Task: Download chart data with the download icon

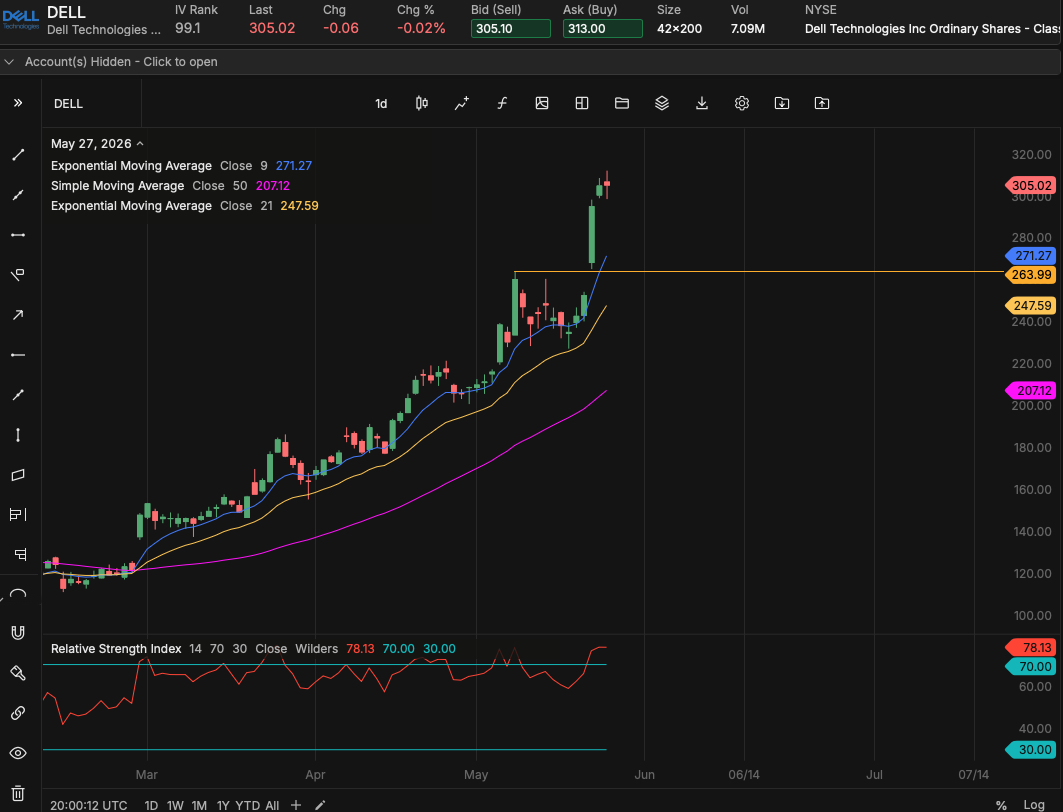Action: tap(702, 103)
